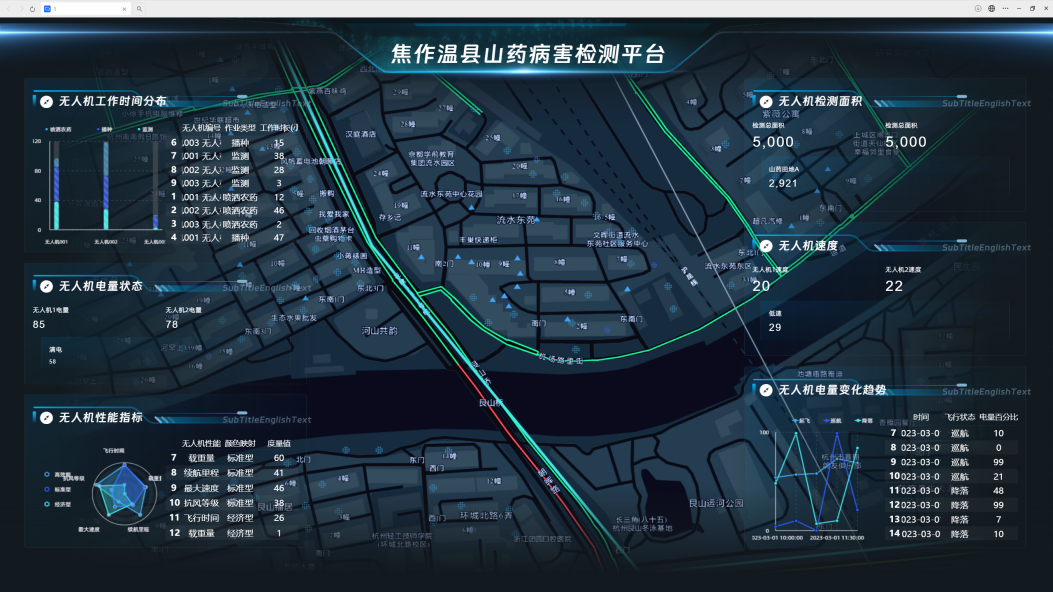
Task: Click the 无人机002 bar in work chart
Action: (106, 186)
